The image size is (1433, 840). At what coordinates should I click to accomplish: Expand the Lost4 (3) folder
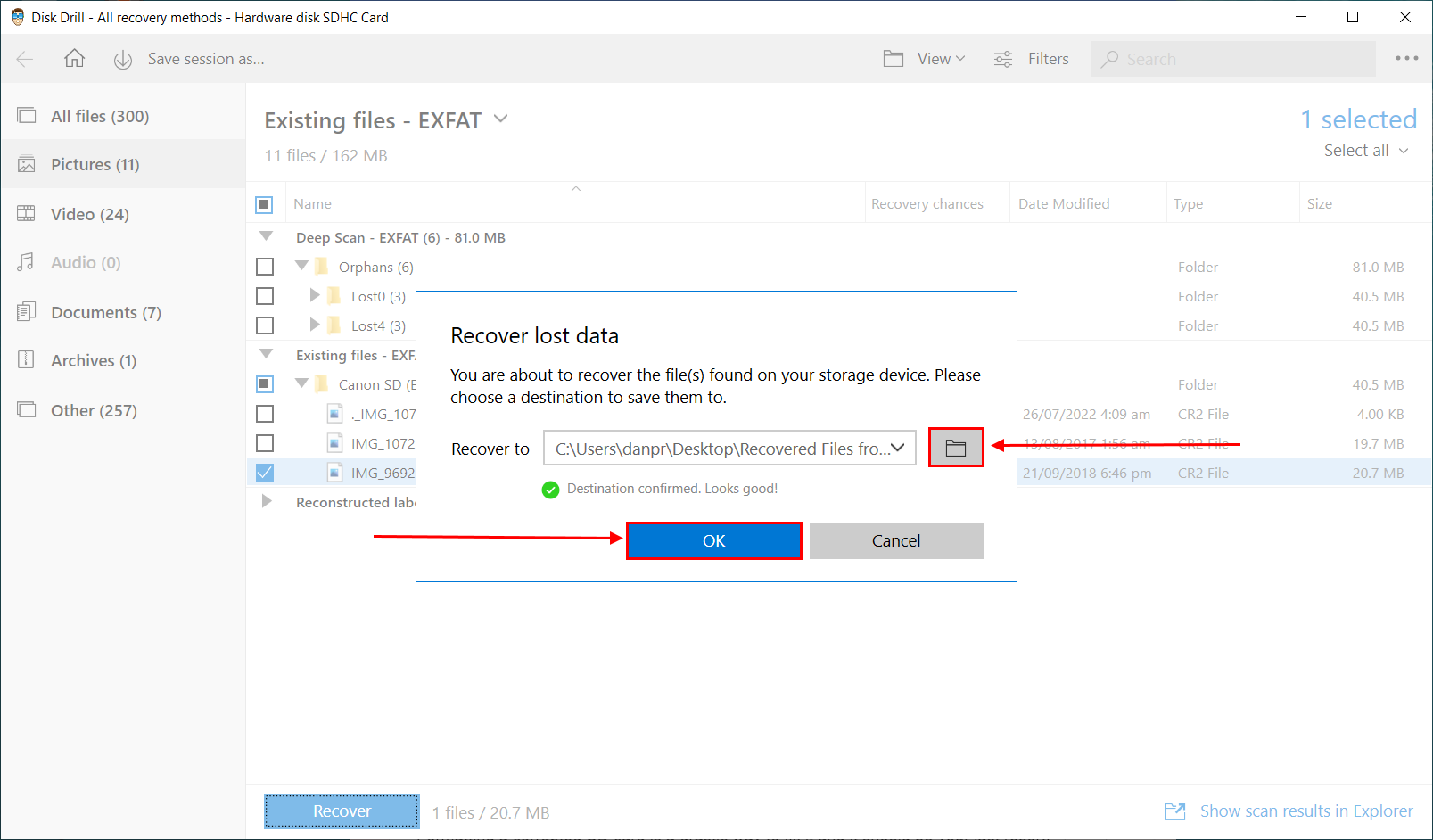[x=314, y=325]
